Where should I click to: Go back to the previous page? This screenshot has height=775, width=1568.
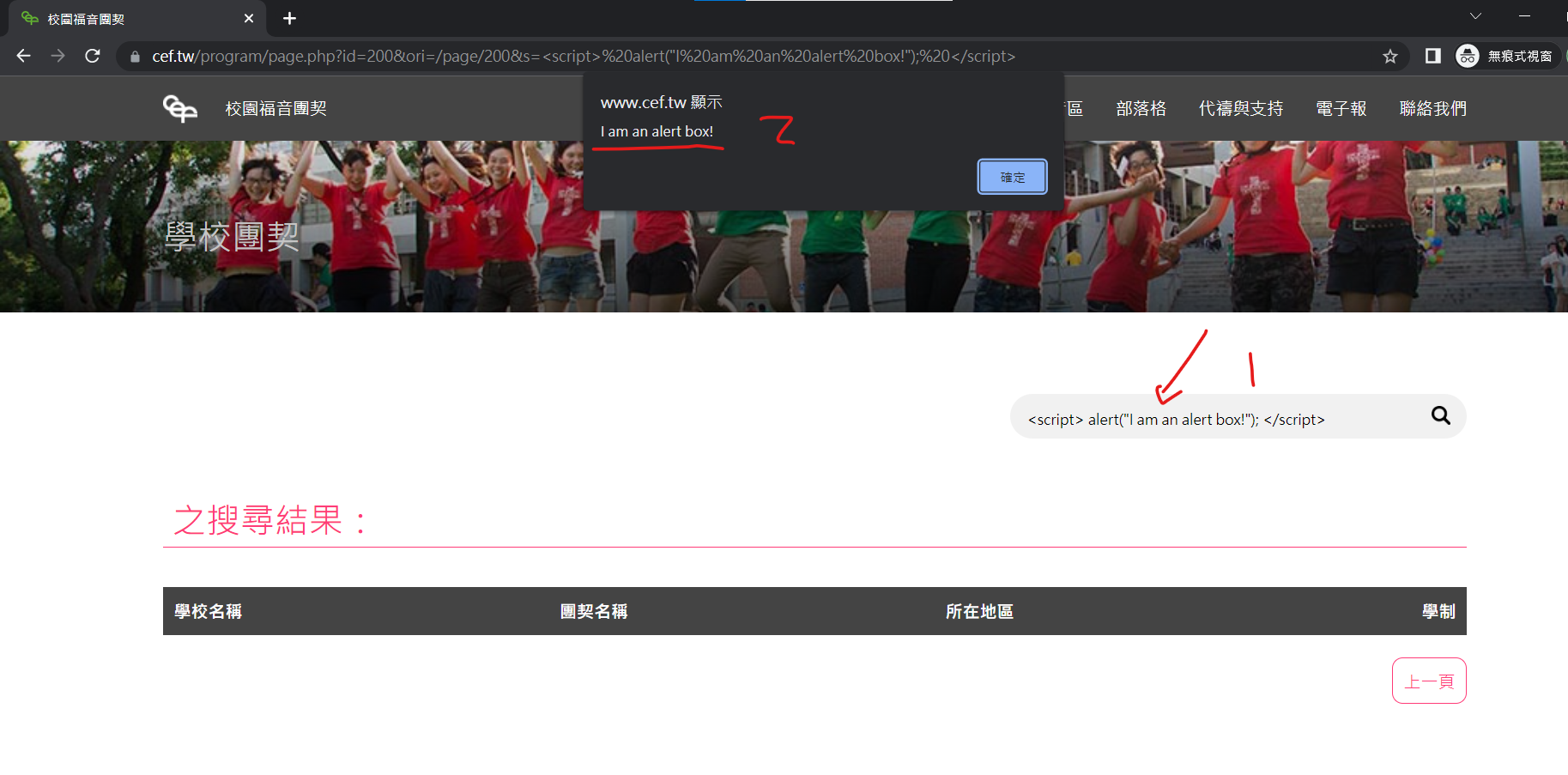23,56
